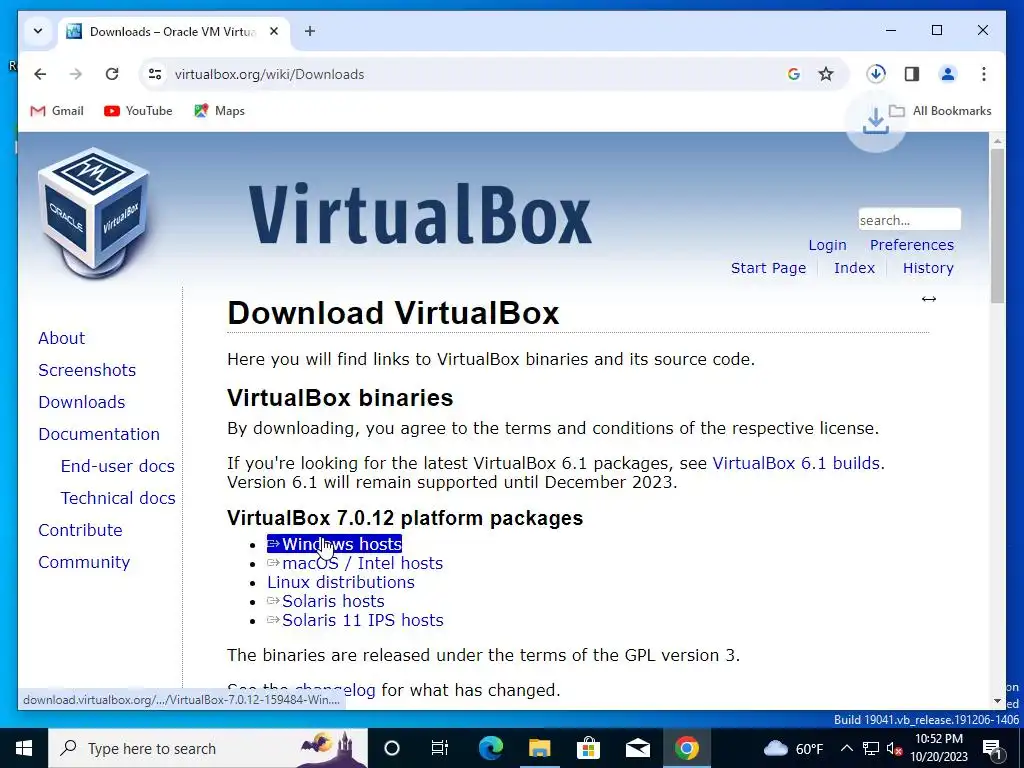Click the browser forward arrow

(x=76, y=74)
